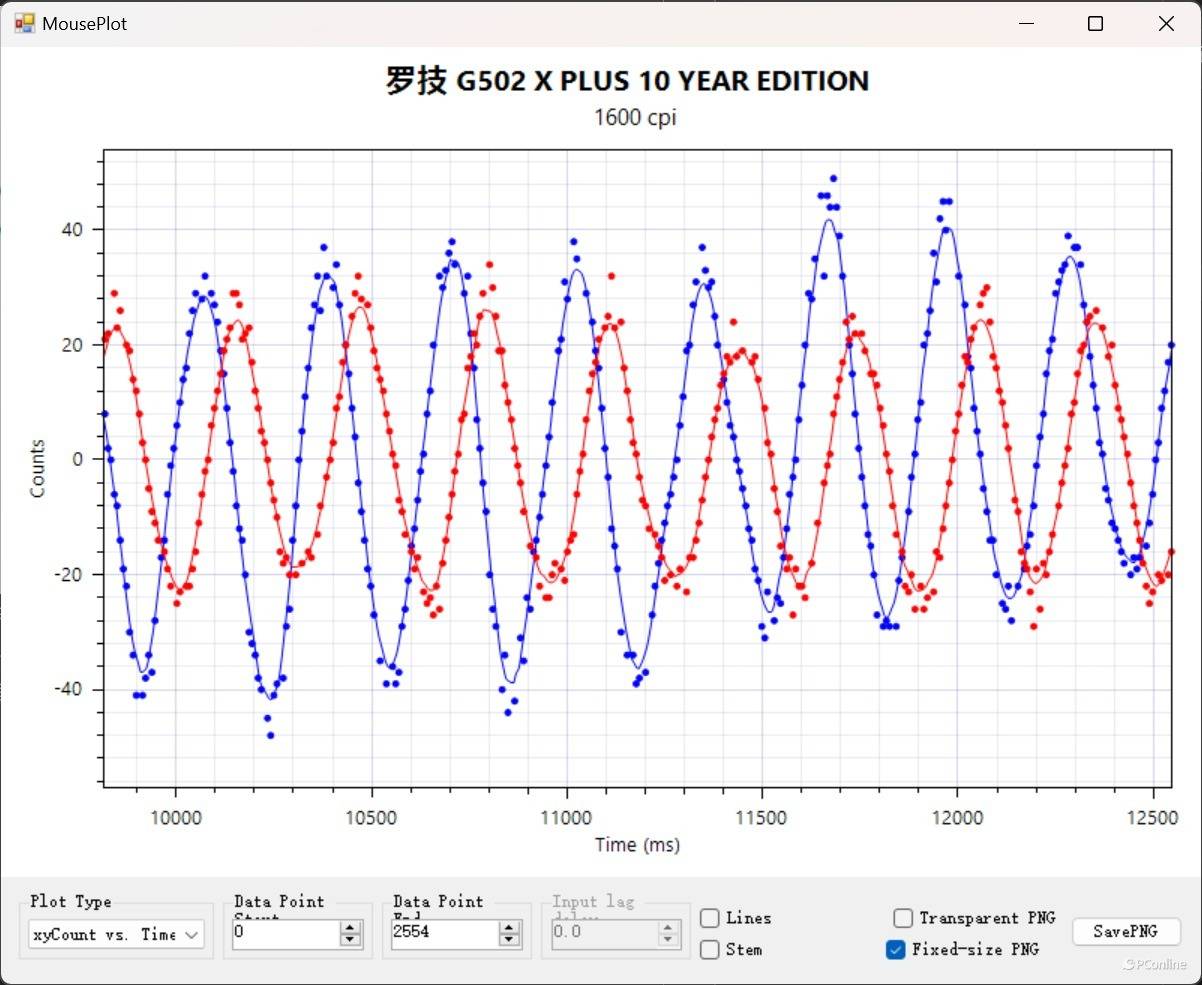Open the Plot Type dropdown
Viewport: 1202px width, 985px height.
[x=116, y=935]
